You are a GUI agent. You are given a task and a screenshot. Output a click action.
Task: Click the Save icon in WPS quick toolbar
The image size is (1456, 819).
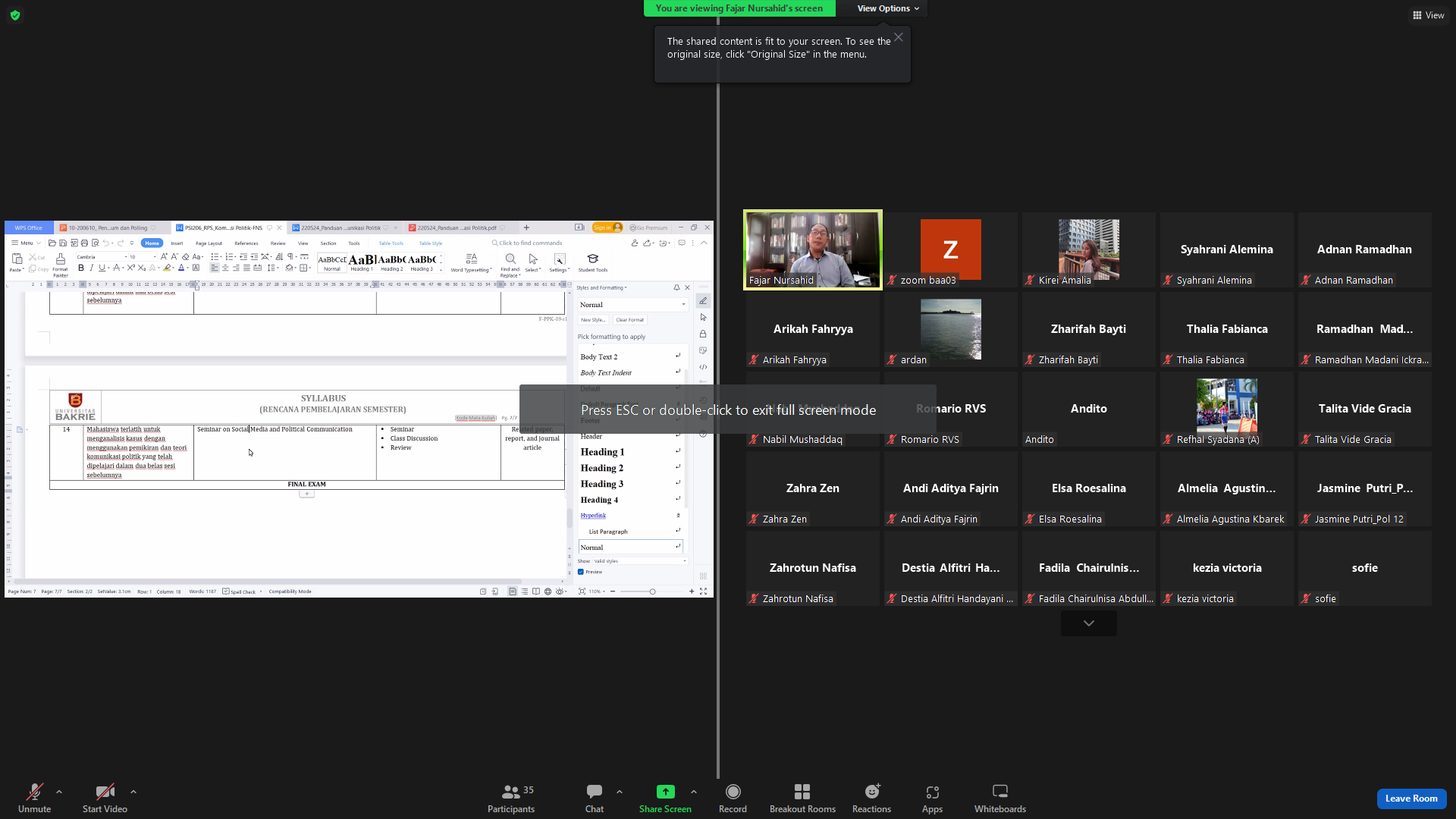pos(63,243)
